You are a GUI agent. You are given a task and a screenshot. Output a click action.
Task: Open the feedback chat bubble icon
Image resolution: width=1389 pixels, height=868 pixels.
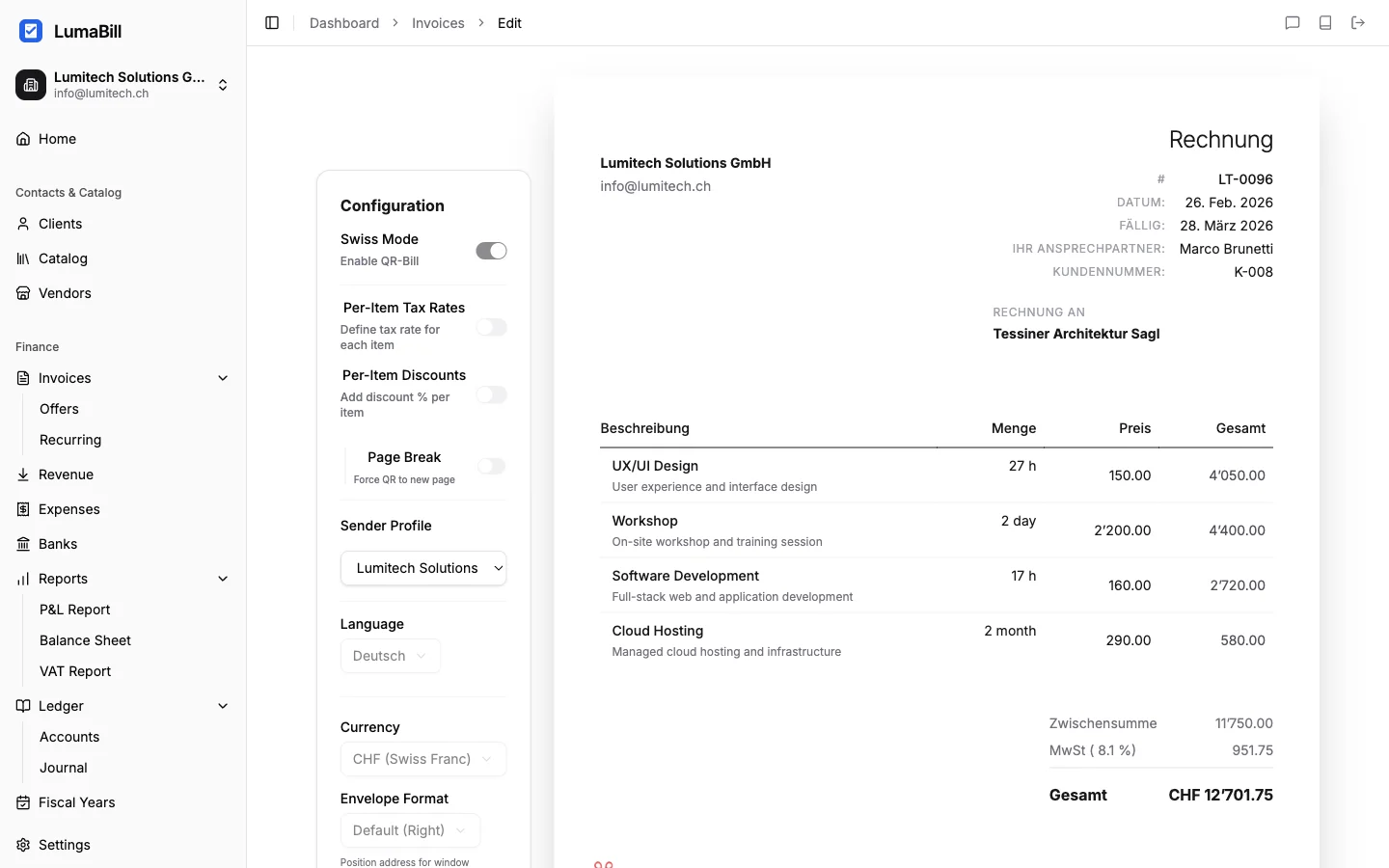(1293, 22)
